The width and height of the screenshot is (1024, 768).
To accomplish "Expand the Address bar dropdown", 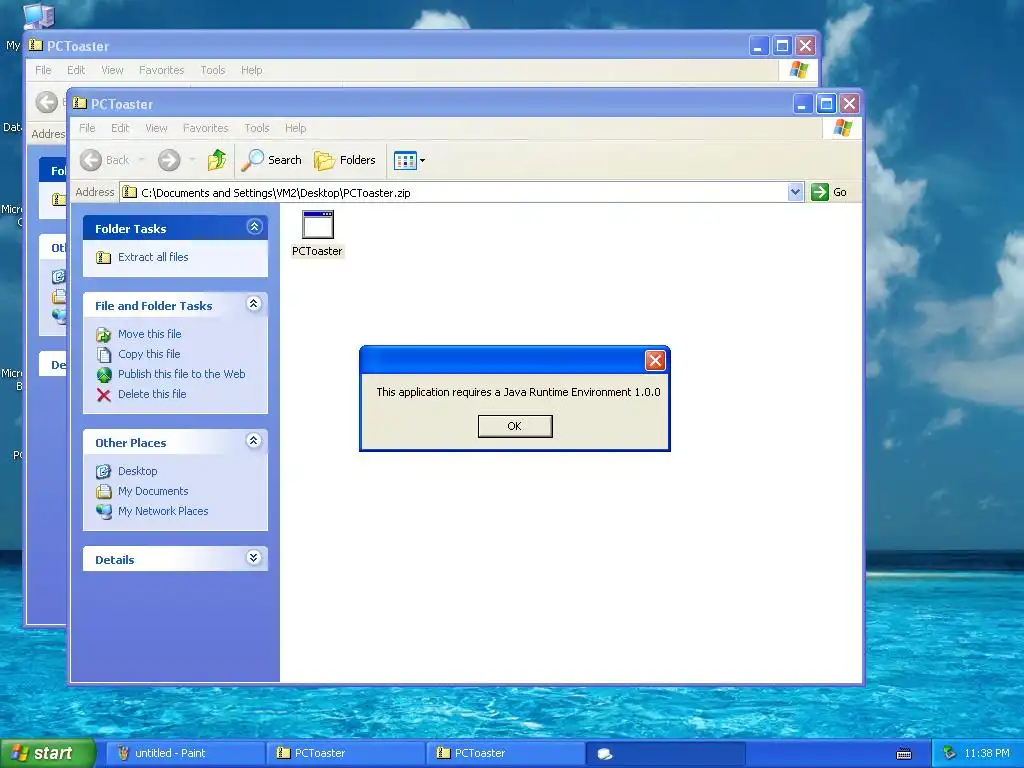I will [795, 193].
